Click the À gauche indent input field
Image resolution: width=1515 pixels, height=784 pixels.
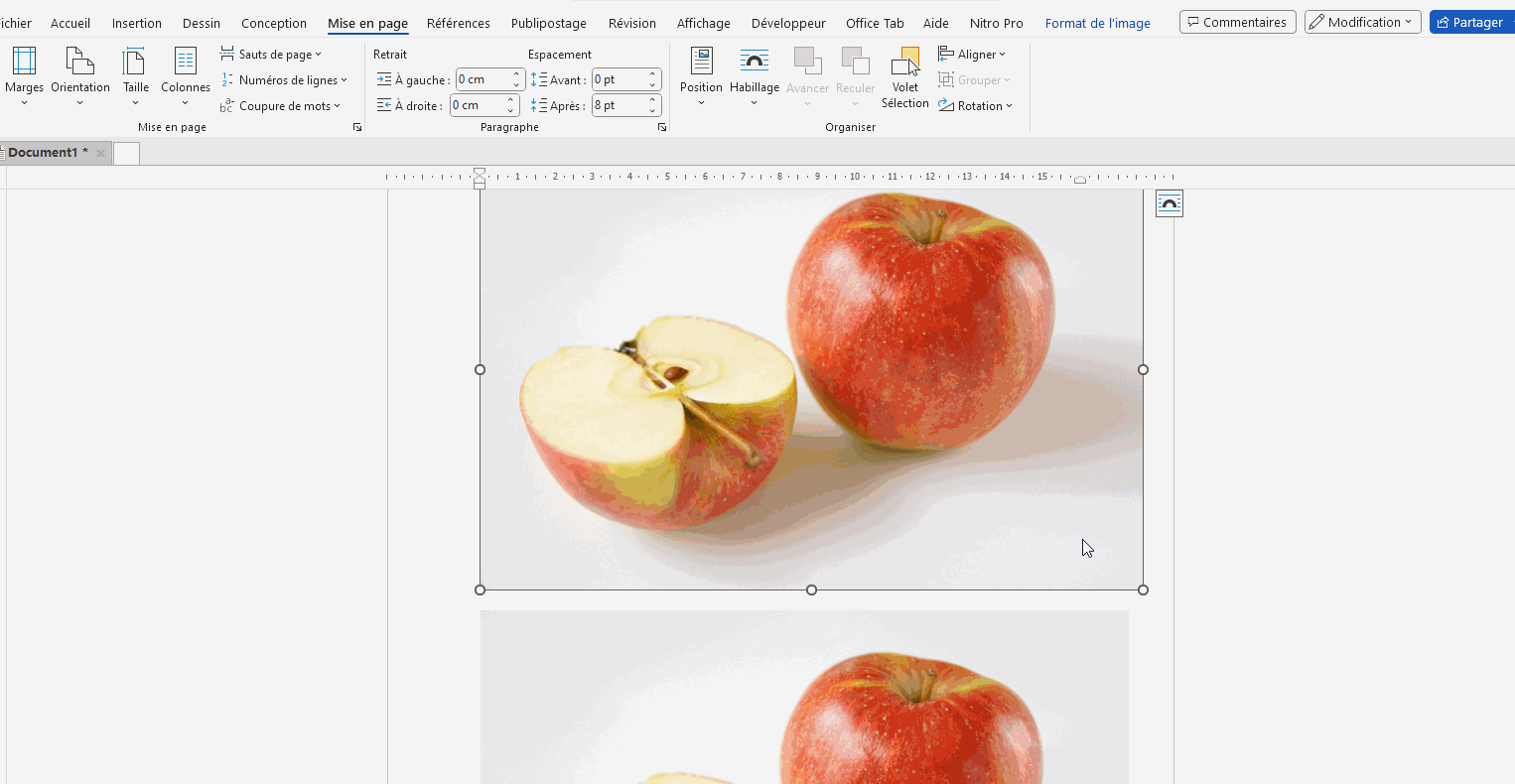click(482, 79)
